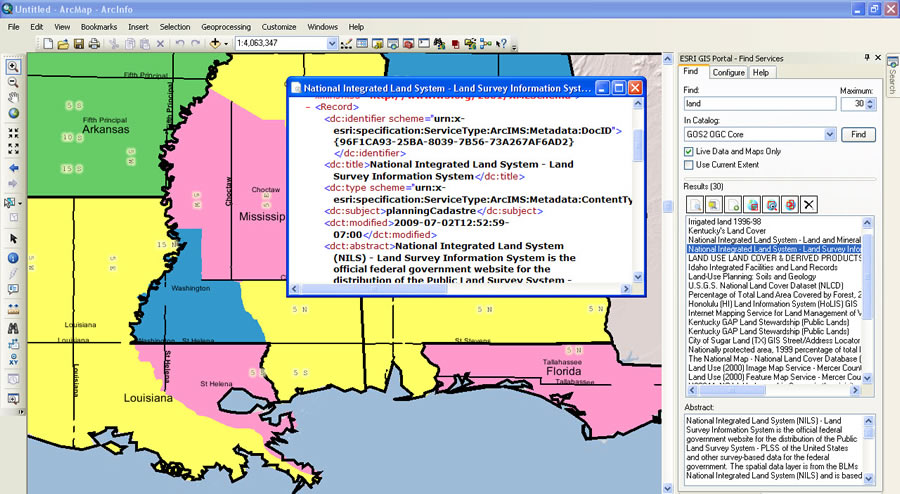Select the Zoom In tool

[x=13, y=67]
